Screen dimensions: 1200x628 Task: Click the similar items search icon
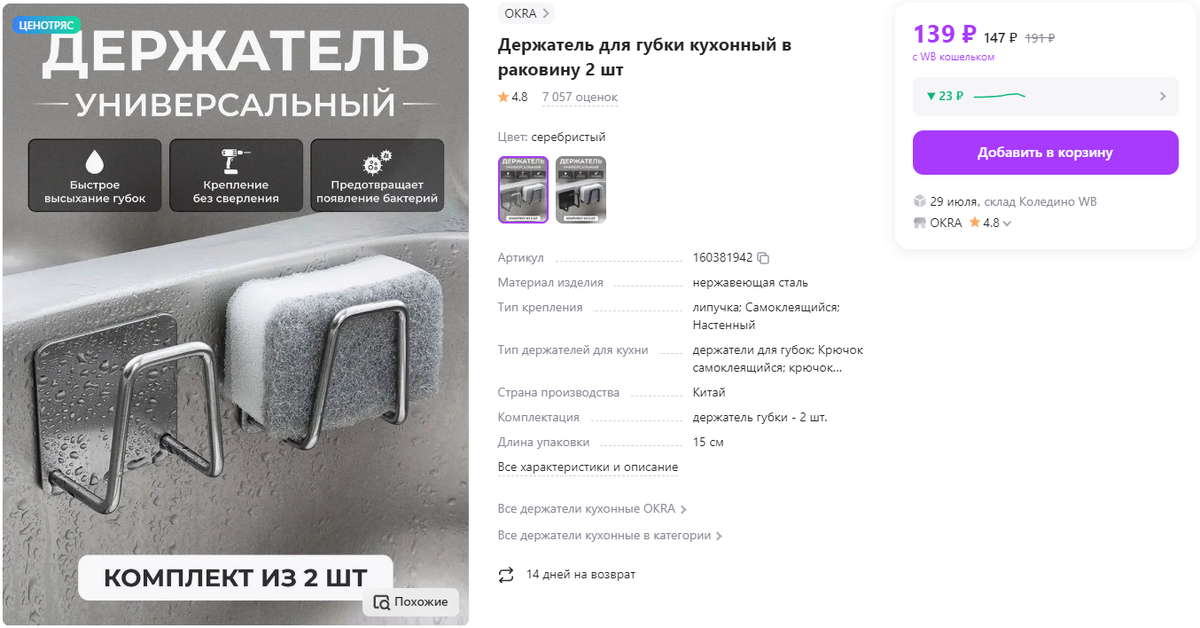381,602
